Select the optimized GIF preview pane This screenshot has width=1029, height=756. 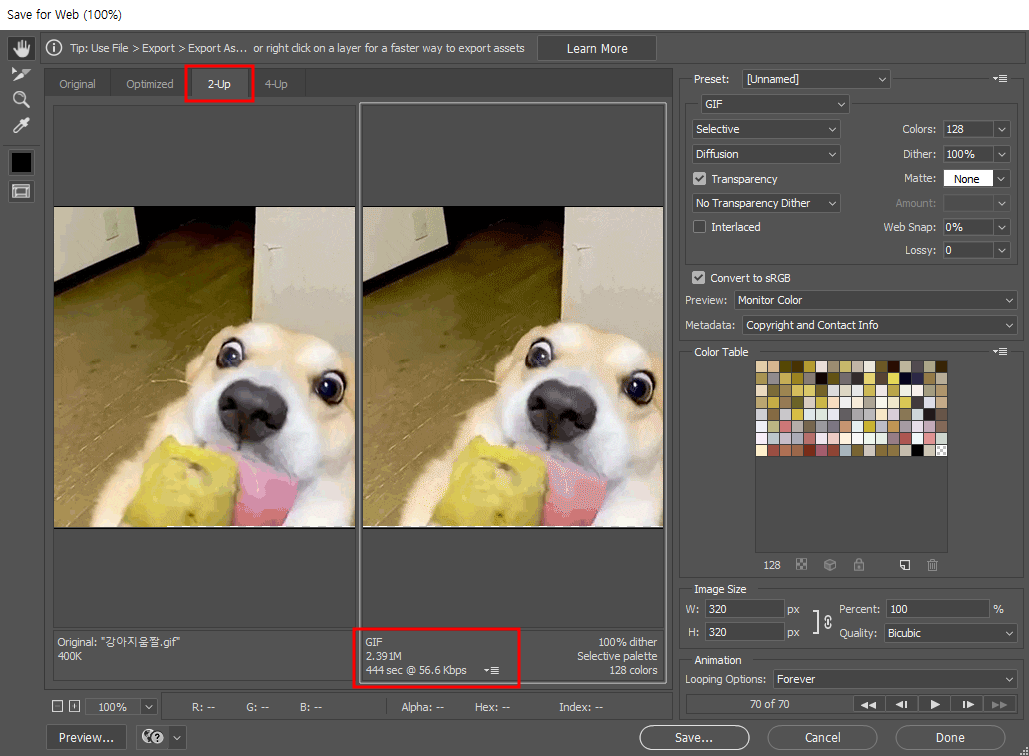coord(513,366)
